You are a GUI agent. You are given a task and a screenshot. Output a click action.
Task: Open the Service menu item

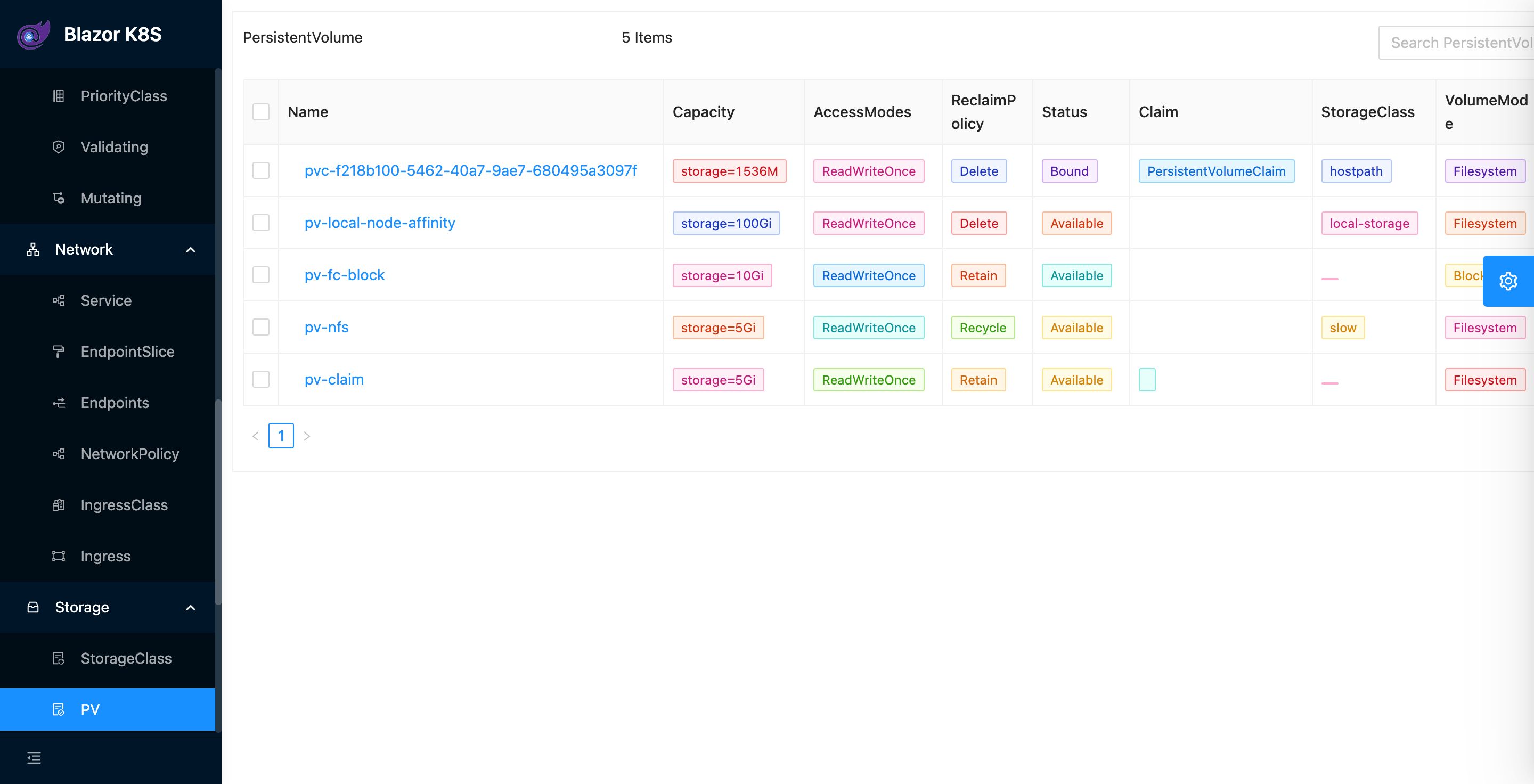[106, 300]
